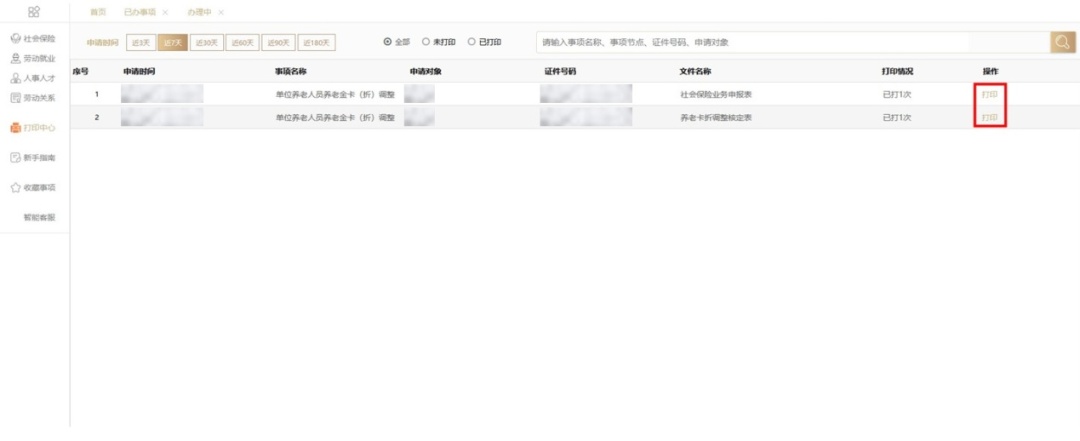Focus the 事项名称 search input field

click(x=793, y=42)
